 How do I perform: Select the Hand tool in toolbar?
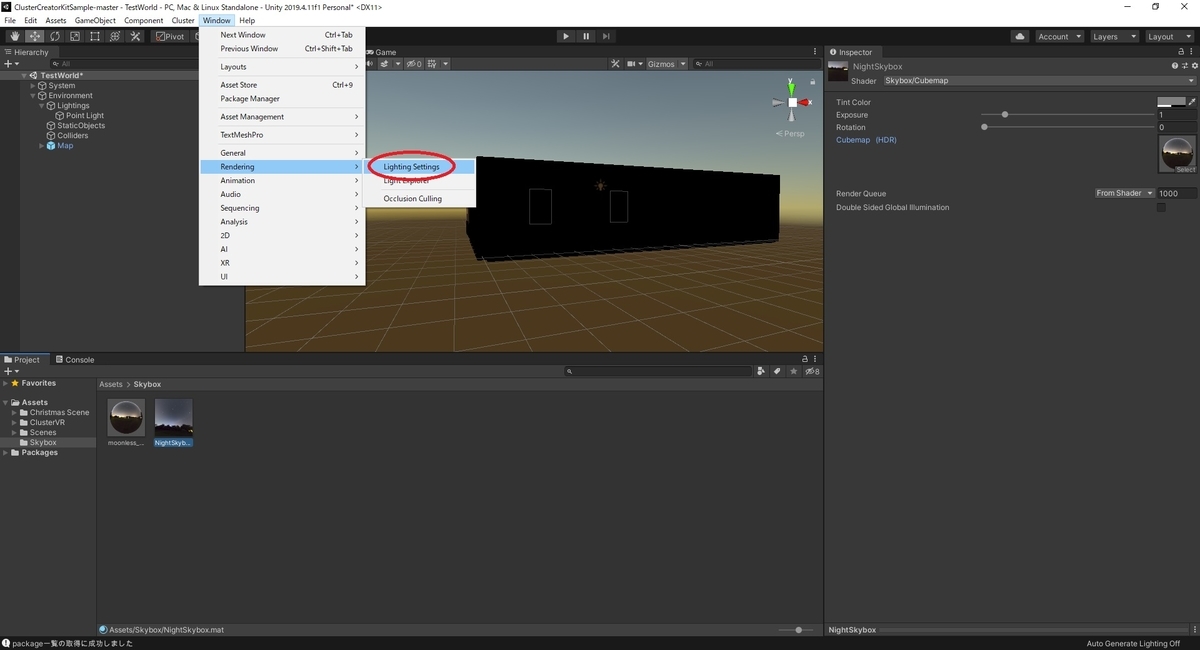14,36
